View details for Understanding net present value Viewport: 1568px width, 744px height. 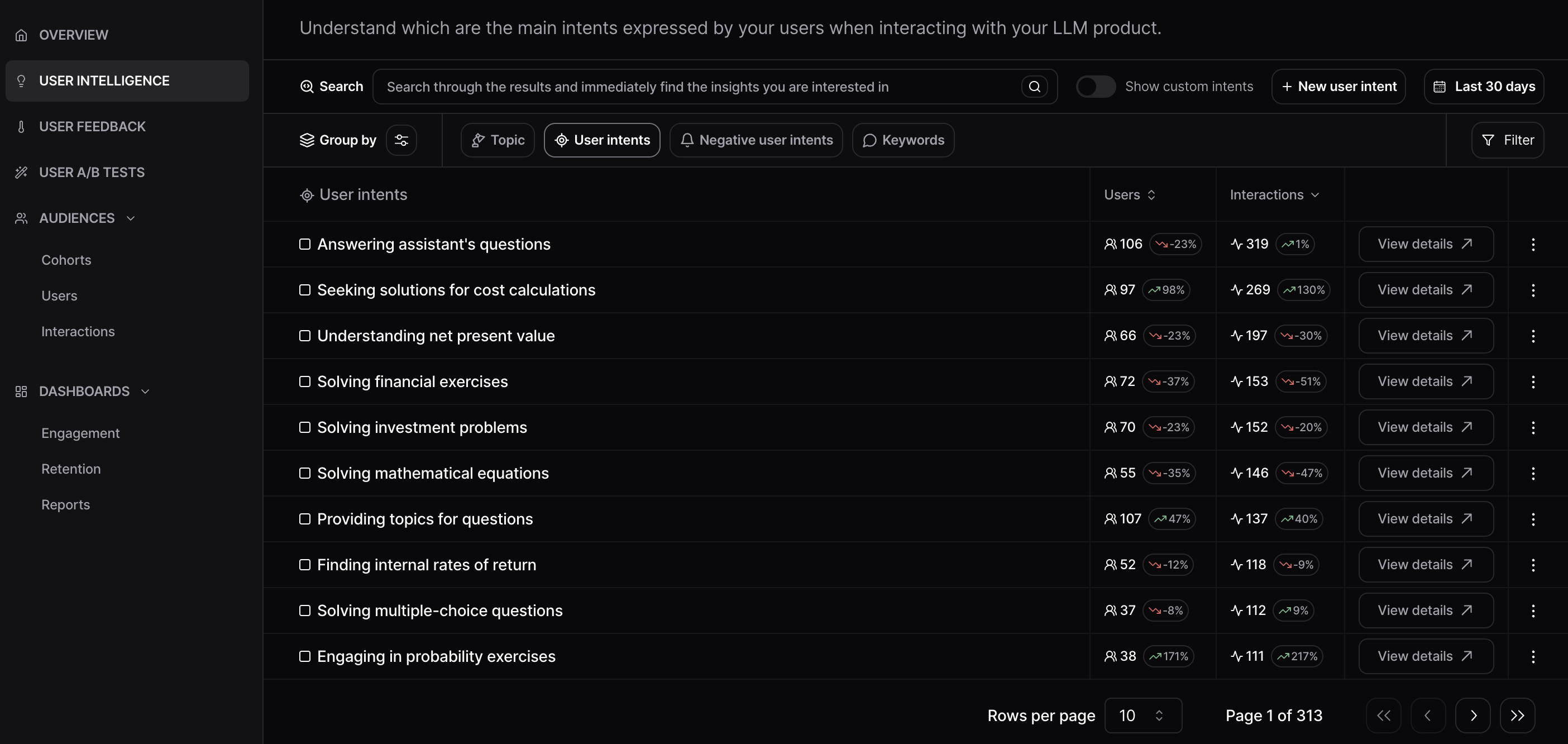click(1425, 336)
